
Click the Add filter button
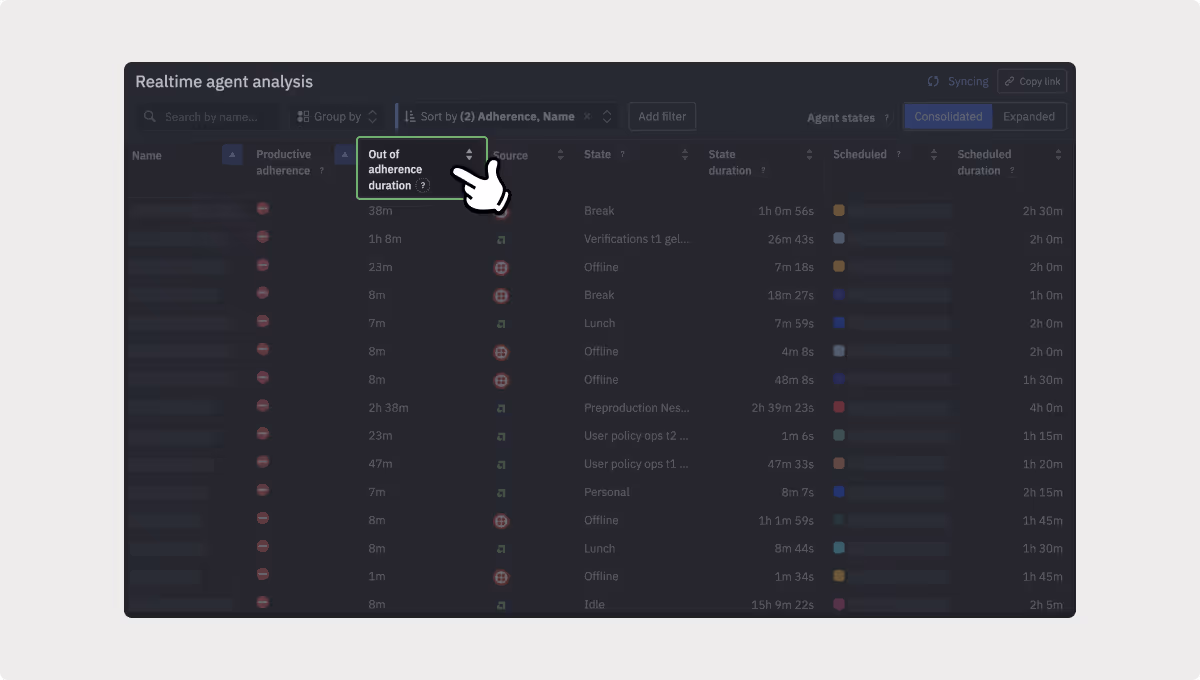point(662,116)
